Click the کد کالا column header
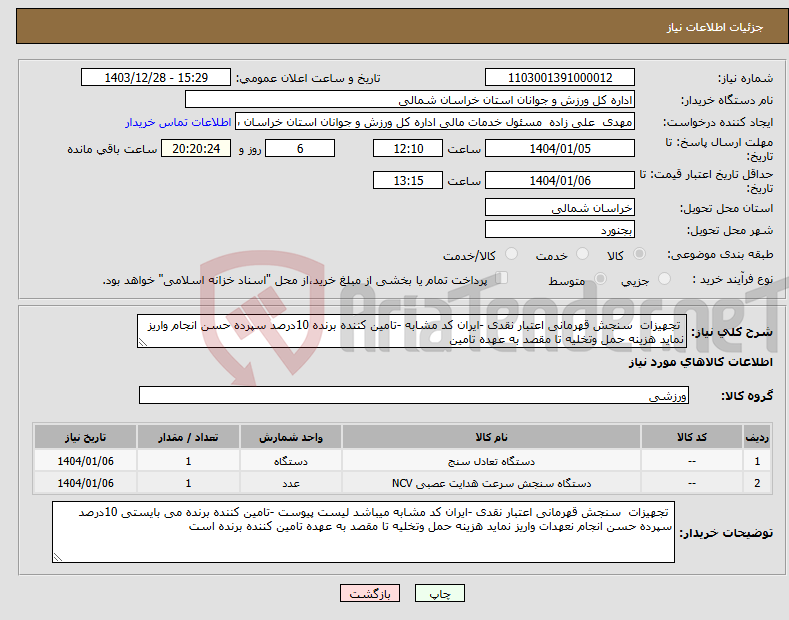This screenshot has height=620, width=789. pos(692,437)
